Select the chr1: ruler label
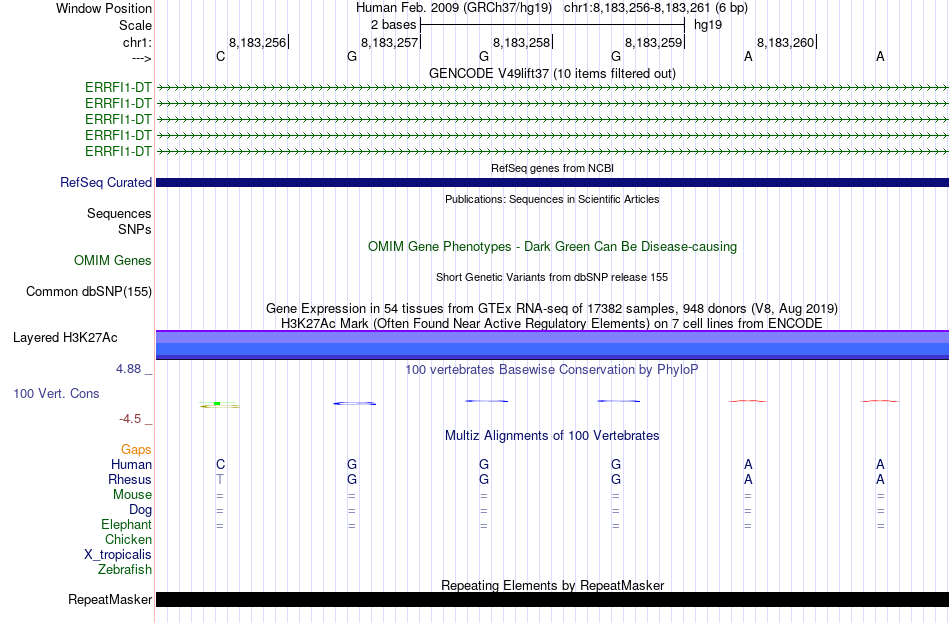950x623 pixels. (137, 42)
